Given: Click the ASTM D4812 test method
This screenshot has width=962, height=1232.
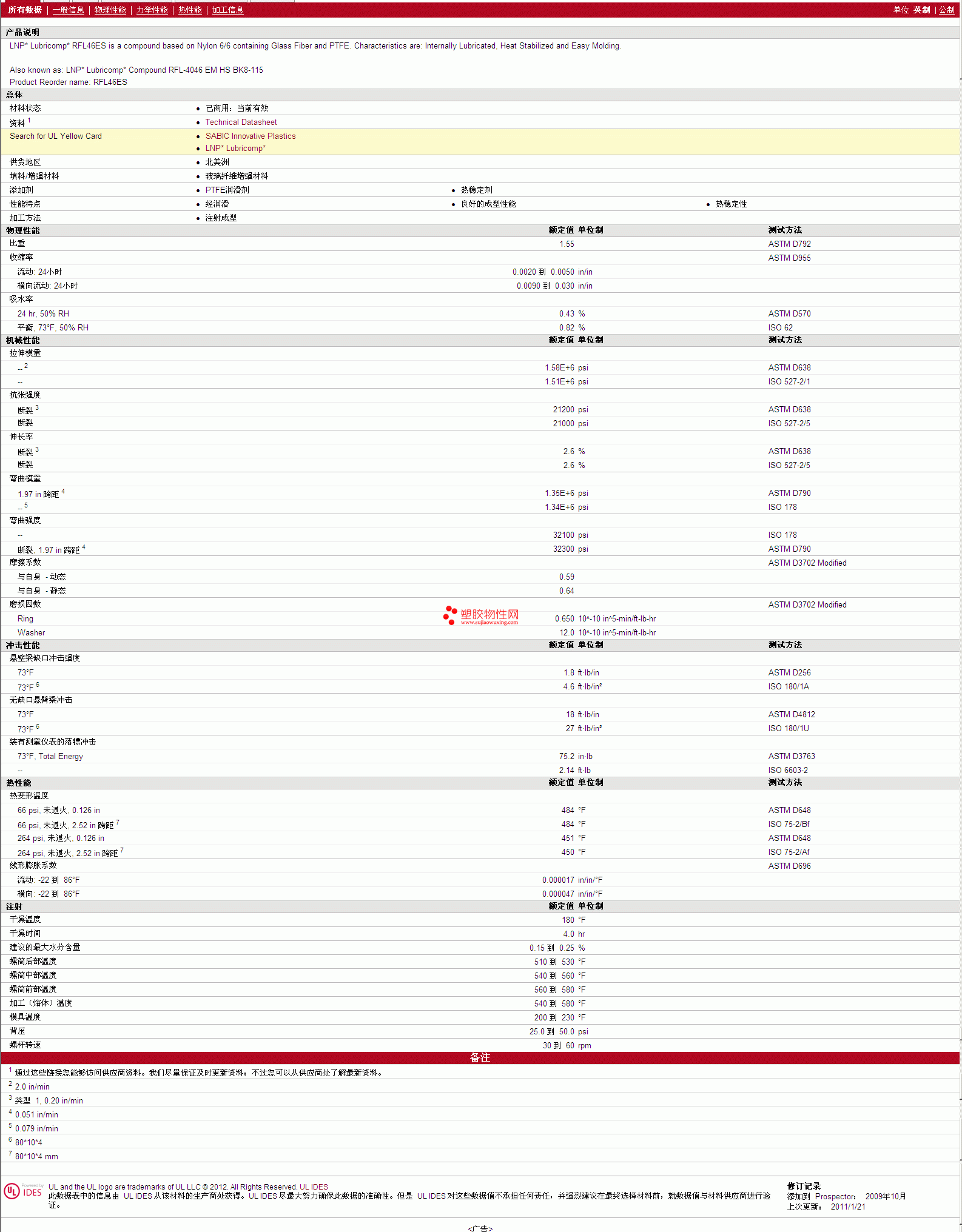Looking at the screenshot, I should click(x=792, y=714).
